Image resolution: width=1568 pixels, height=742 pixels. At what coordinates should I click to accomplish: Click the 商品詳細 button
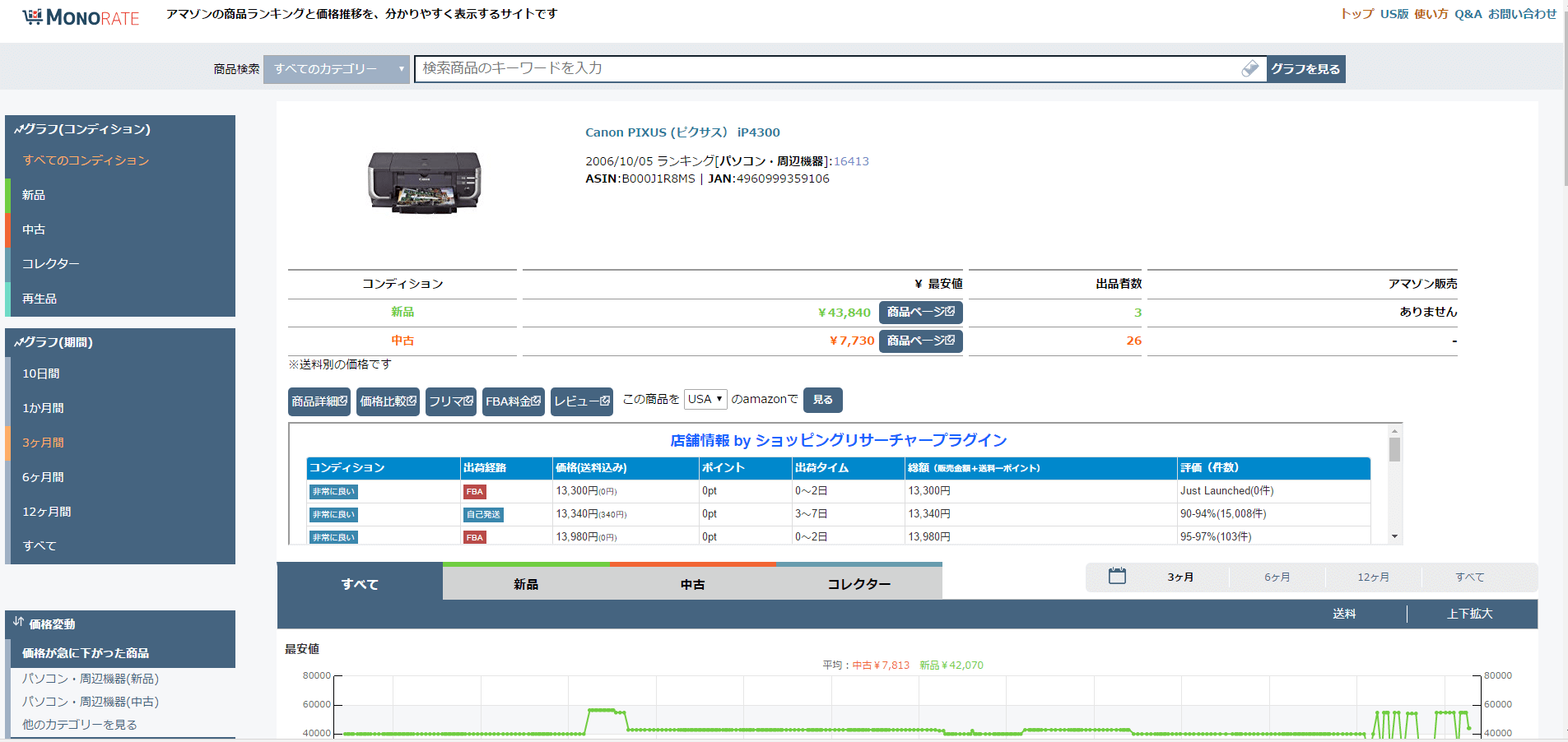pyautogui.click(x=319, y=401)
